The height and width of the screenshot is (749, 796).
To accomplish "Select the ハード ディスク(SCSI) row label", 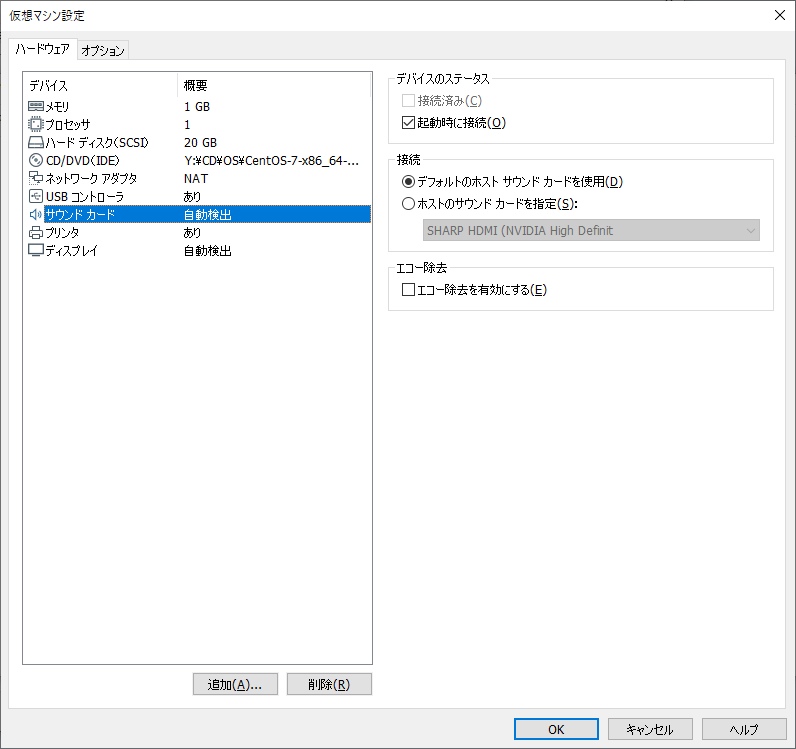I will click(x=97, y=143).
